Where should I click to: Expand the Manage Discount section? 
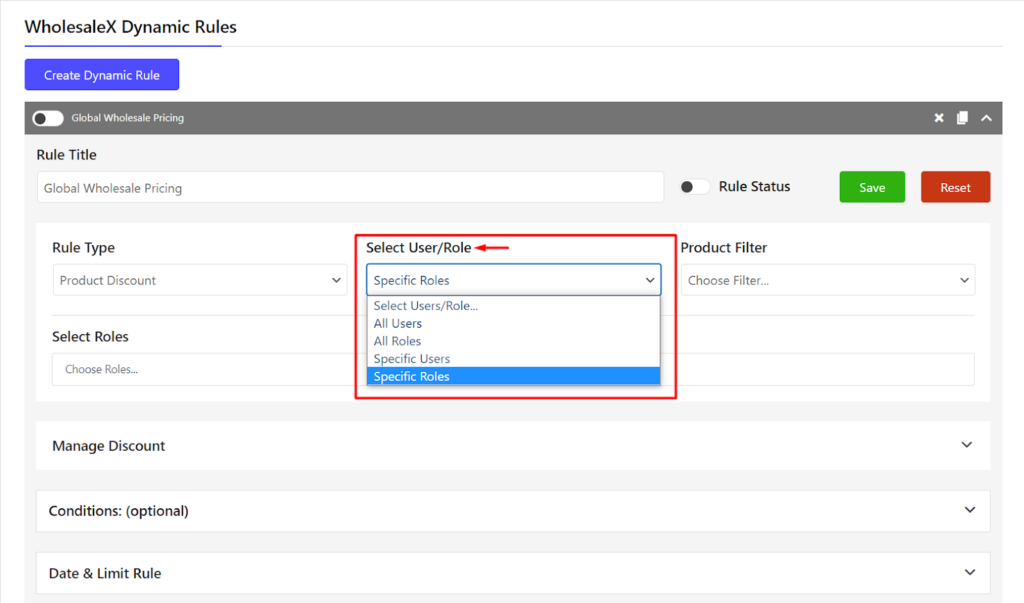tap(513, 446)
